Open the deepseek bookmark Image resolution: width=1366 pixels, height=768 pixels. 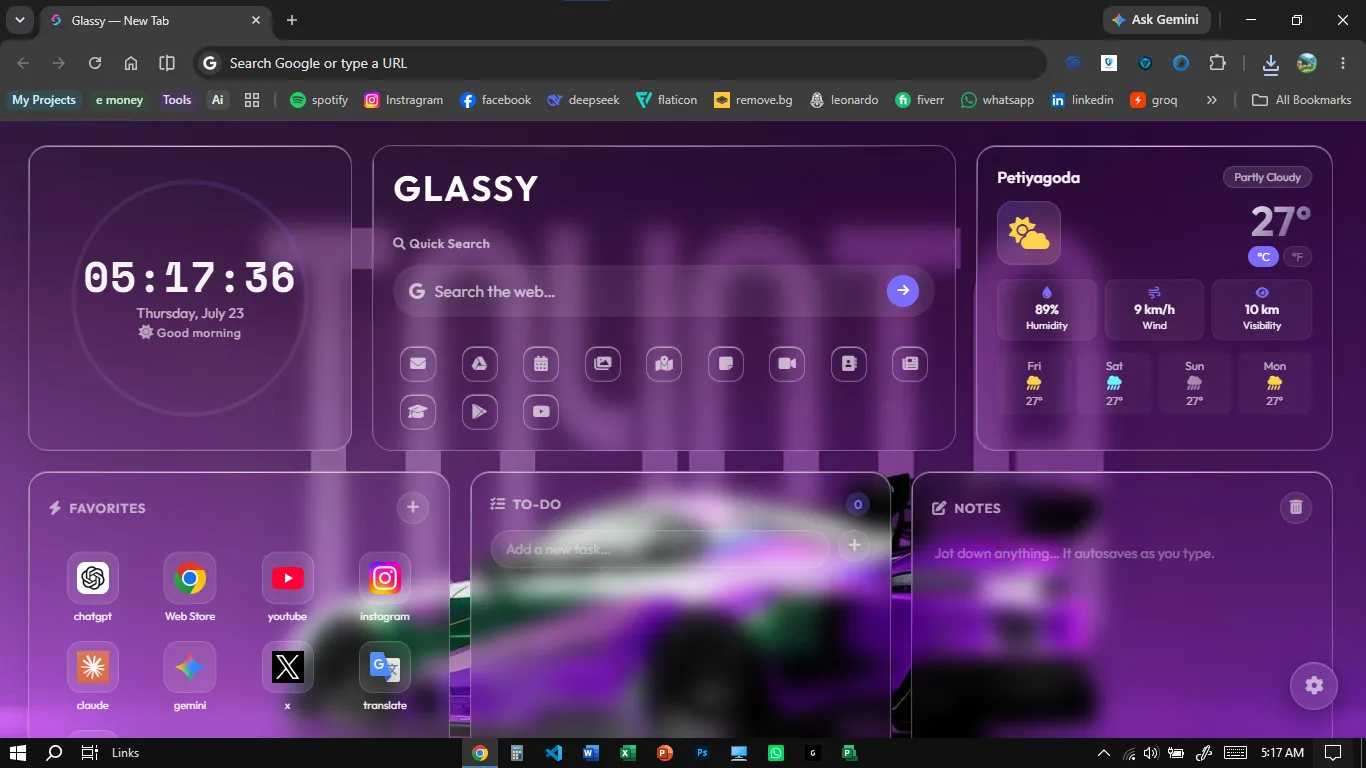pyautogui.click(x=583, y=100)
